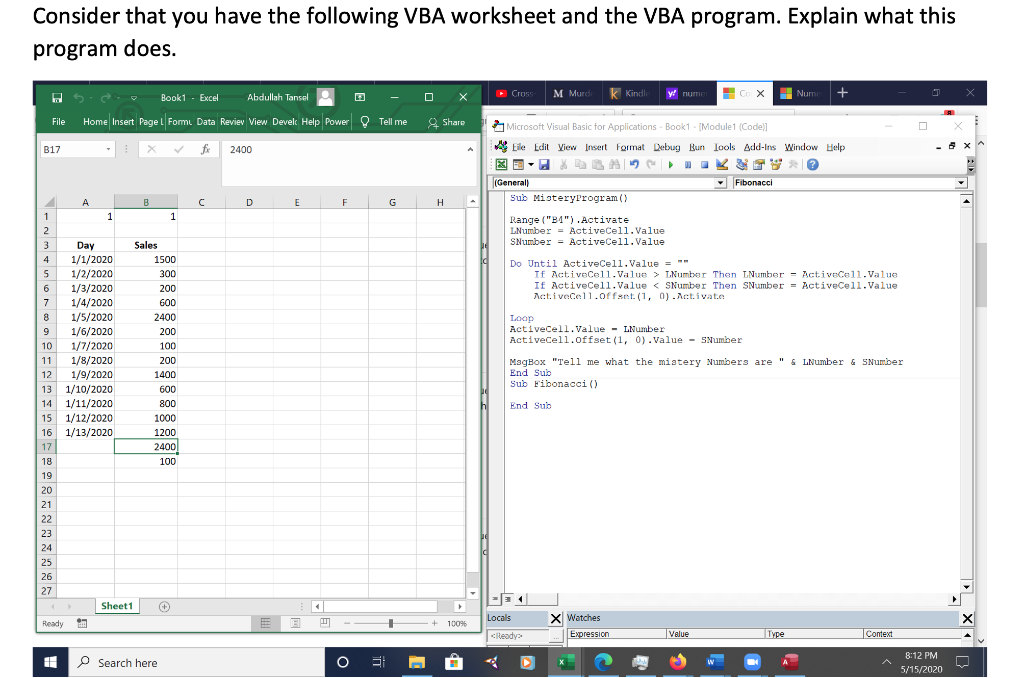Close the Locals pane in VBA editor
Screen dimensions: 1024x678
tap(556, 618)
